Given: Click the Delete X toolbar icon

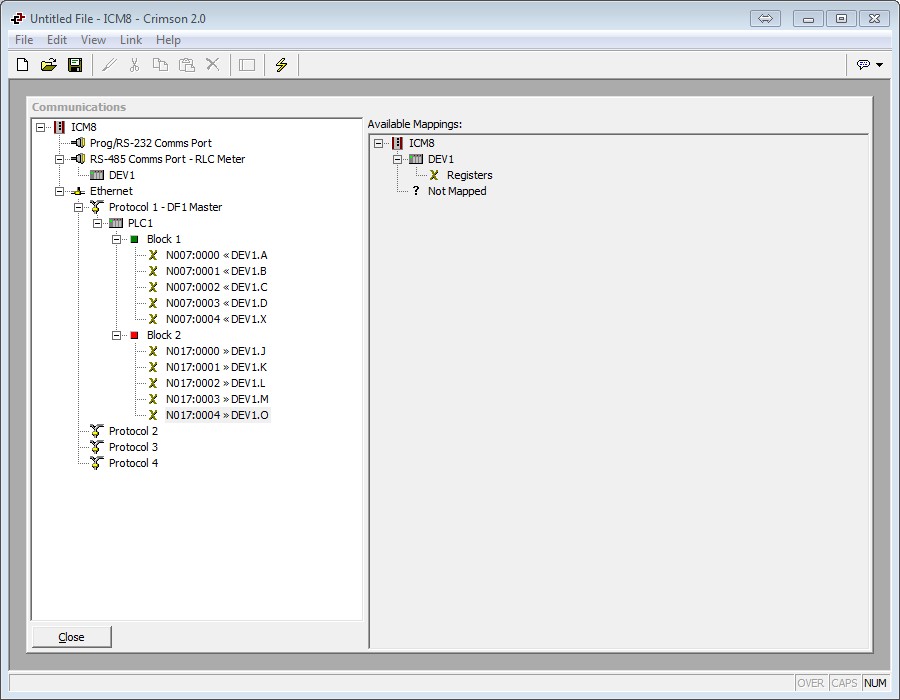Looking at the screenshot, I should [x=213, y=65].
